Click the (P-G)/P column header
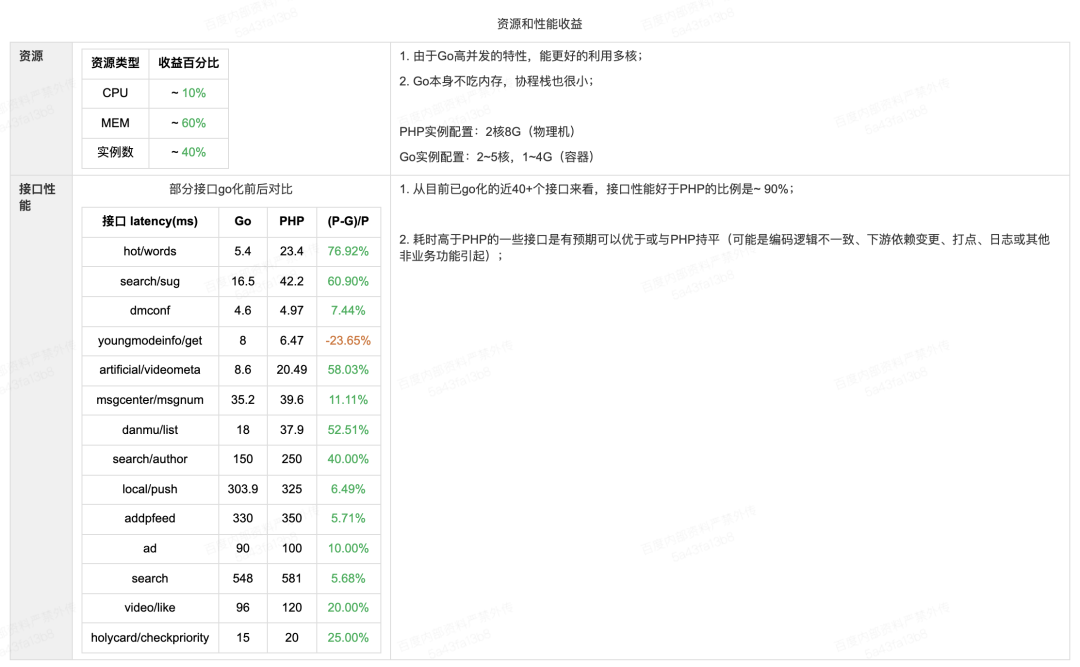The width and height of the screenshot is (1080, 667). (347, 221)
